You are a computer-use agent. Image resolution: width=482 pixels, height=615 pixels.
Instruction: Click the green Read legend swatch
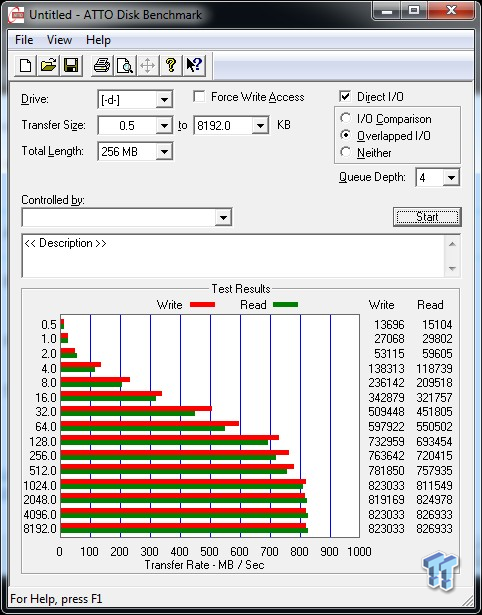(x=286, y=305)
